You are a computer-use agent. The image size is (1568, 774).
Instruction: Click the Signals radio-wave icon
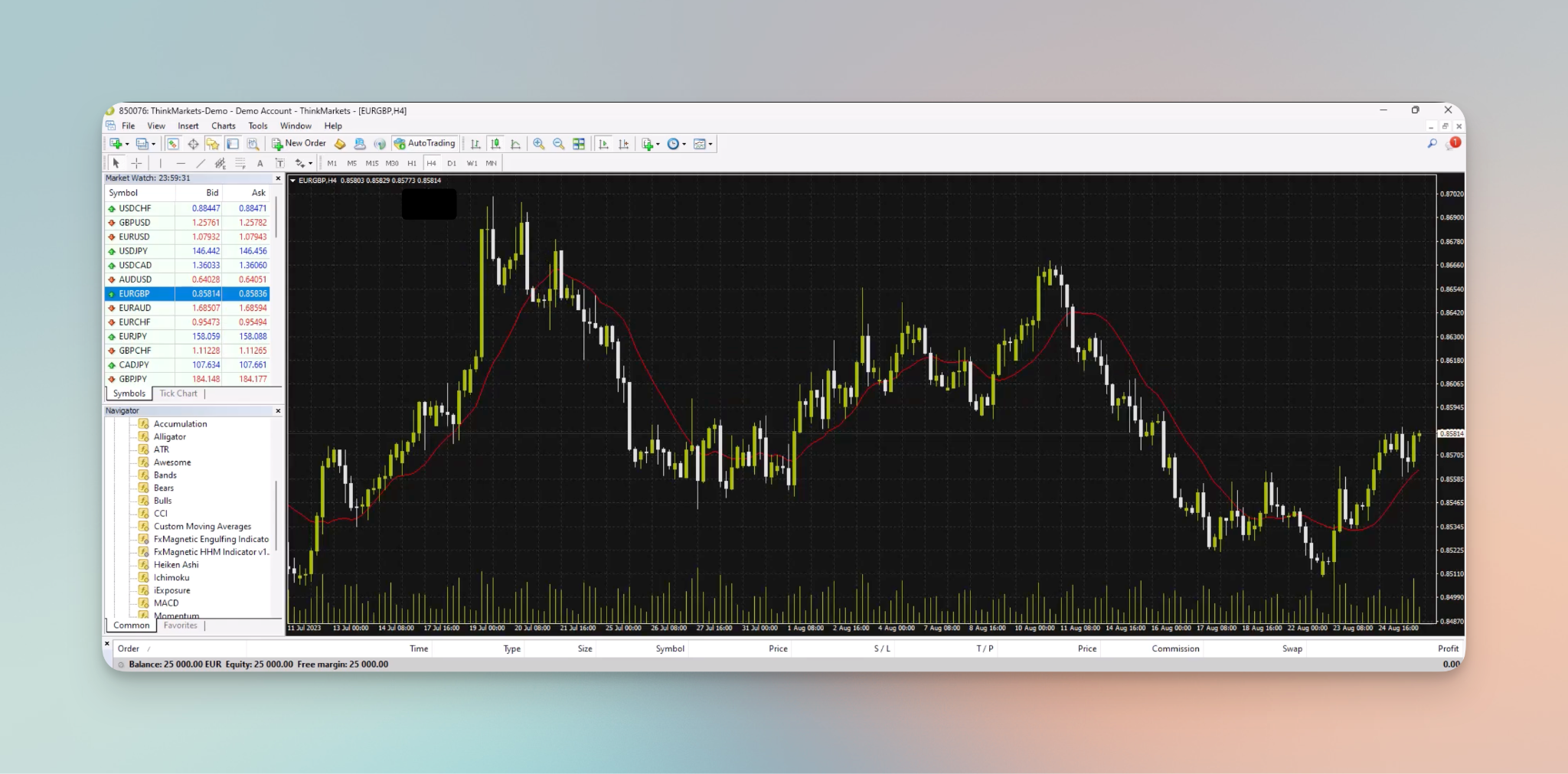[380, 144]
